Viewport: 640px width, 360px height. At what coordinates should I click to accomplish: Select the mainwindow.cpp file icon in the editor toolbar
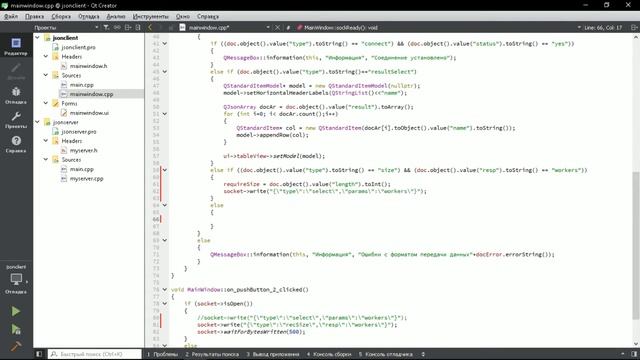182,27
